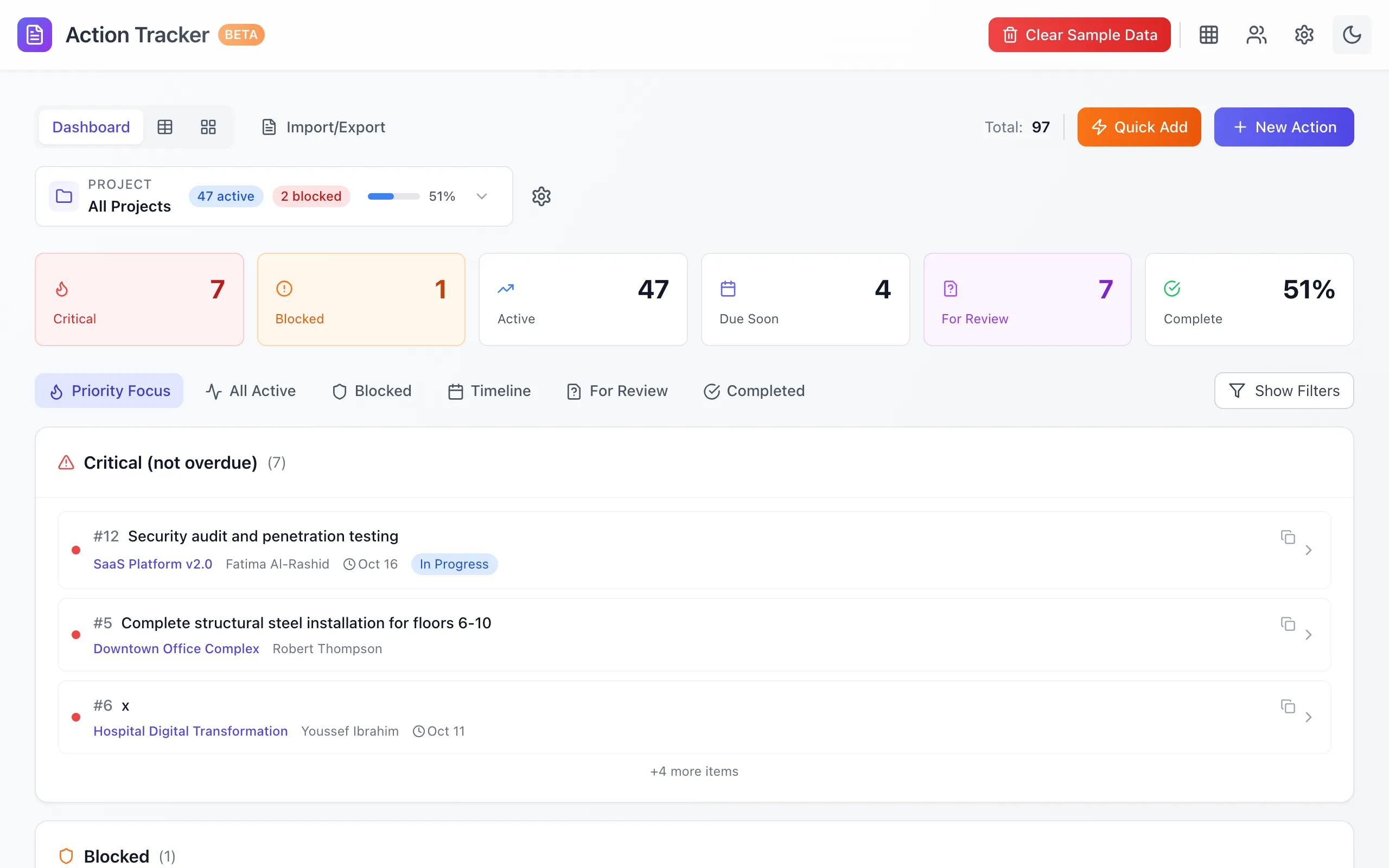The height and width of the screenshot is (868, 1389).
Task: Expand action #6 row chevron
Action: 1309,717
